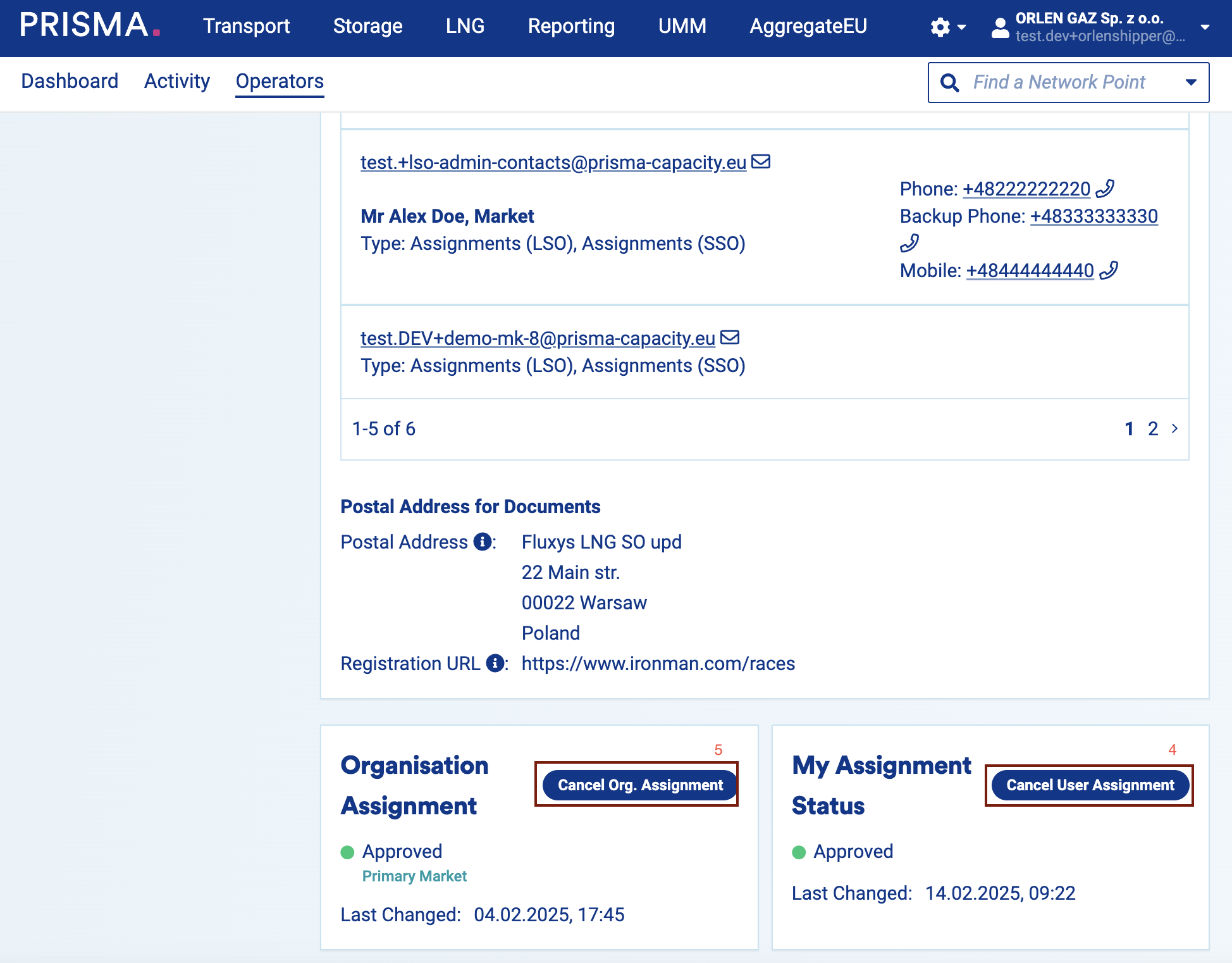Click the user profile avatar icon
Viewport: 1232px width, 963px height.
click(x=1000, y=27)
